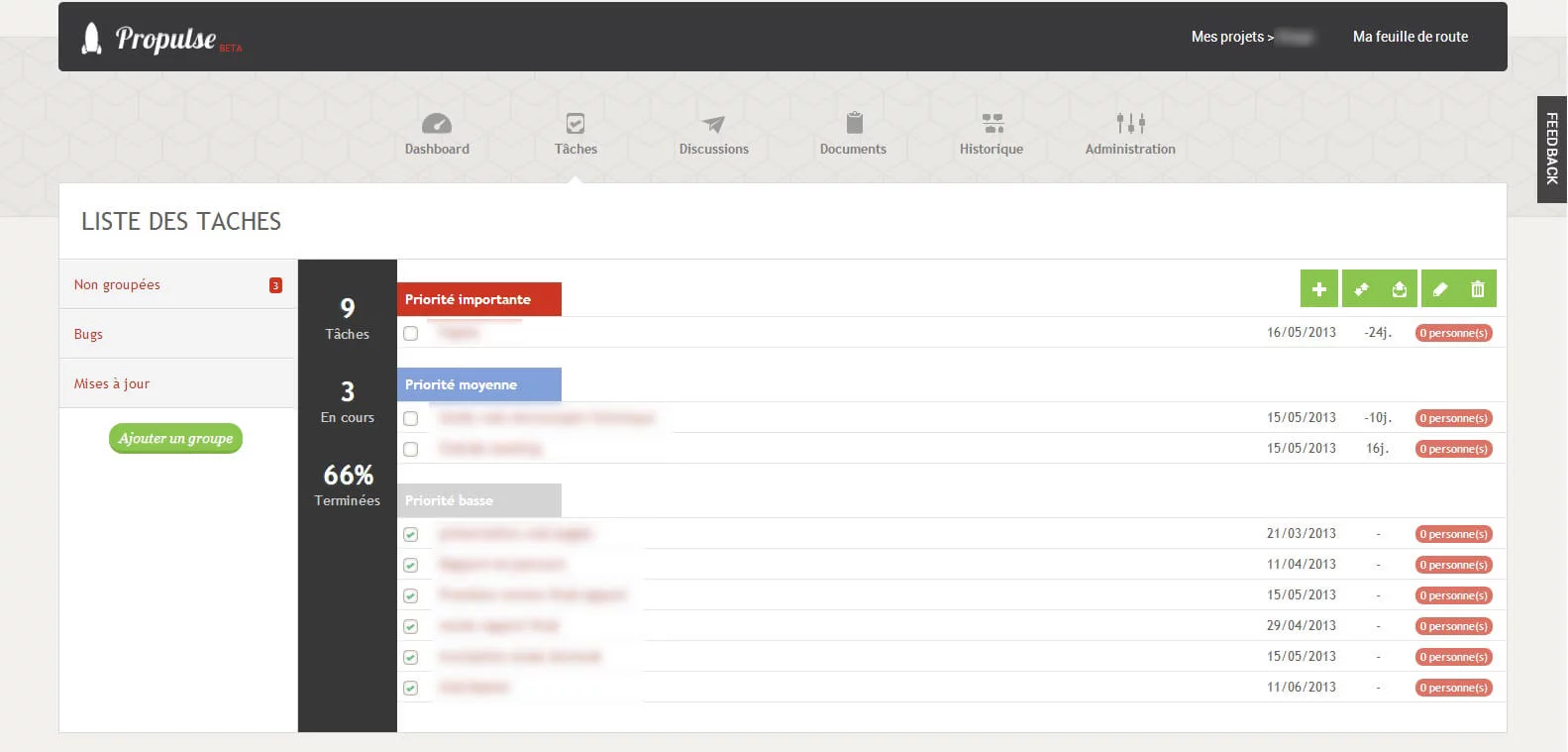Click the date 16/05/2013
Viewport: 1568px width, 752px height.
[x=1302, y=333]
